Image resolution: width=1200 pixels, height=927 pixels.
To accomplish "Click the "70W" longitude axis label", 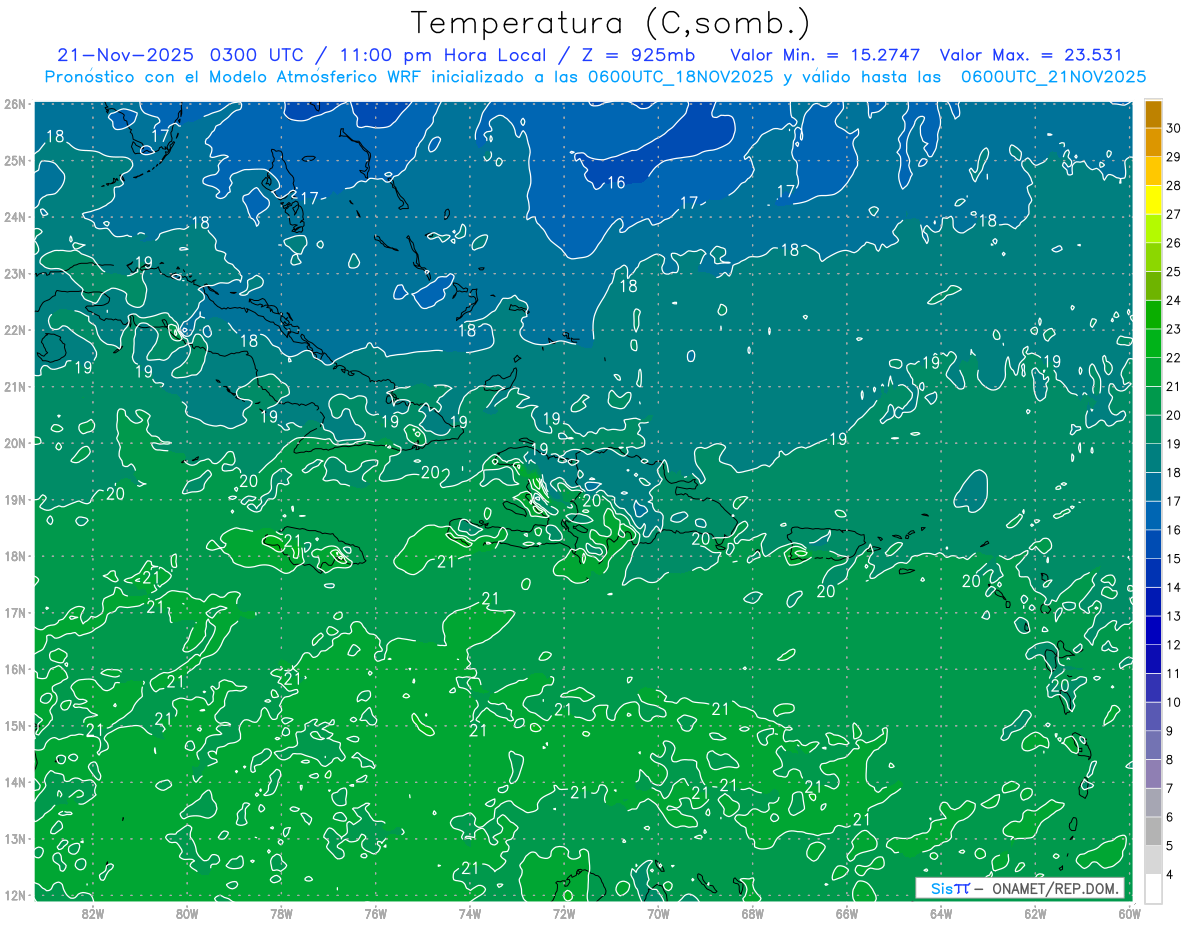I will click(x=658, y=912).
